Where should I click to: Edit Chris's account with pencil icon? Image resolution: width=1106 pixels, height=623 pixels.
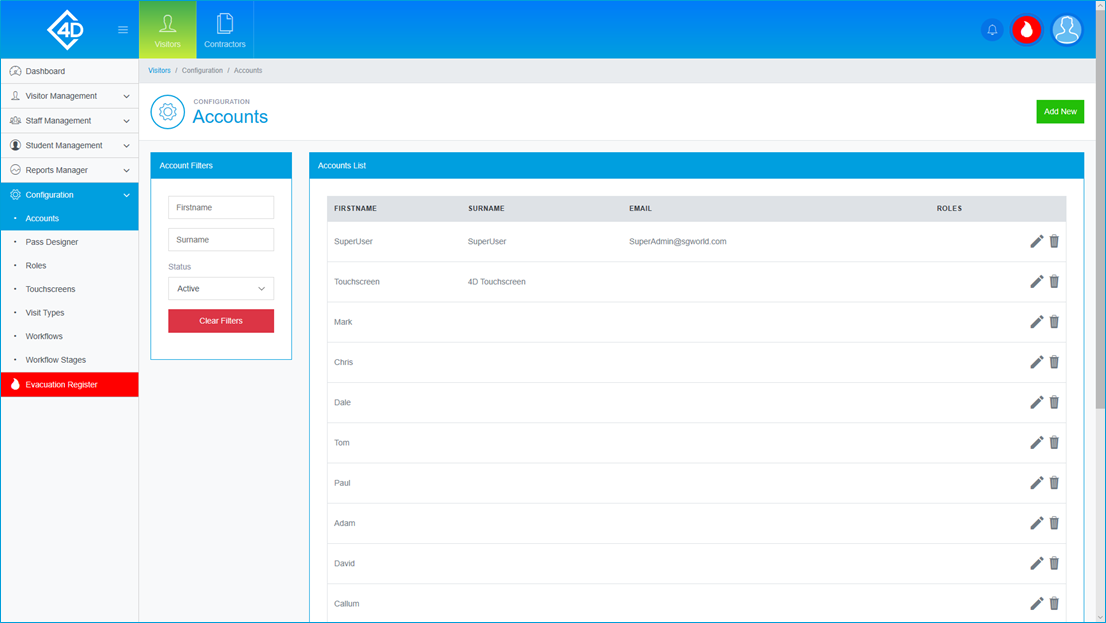[1036, 362]
